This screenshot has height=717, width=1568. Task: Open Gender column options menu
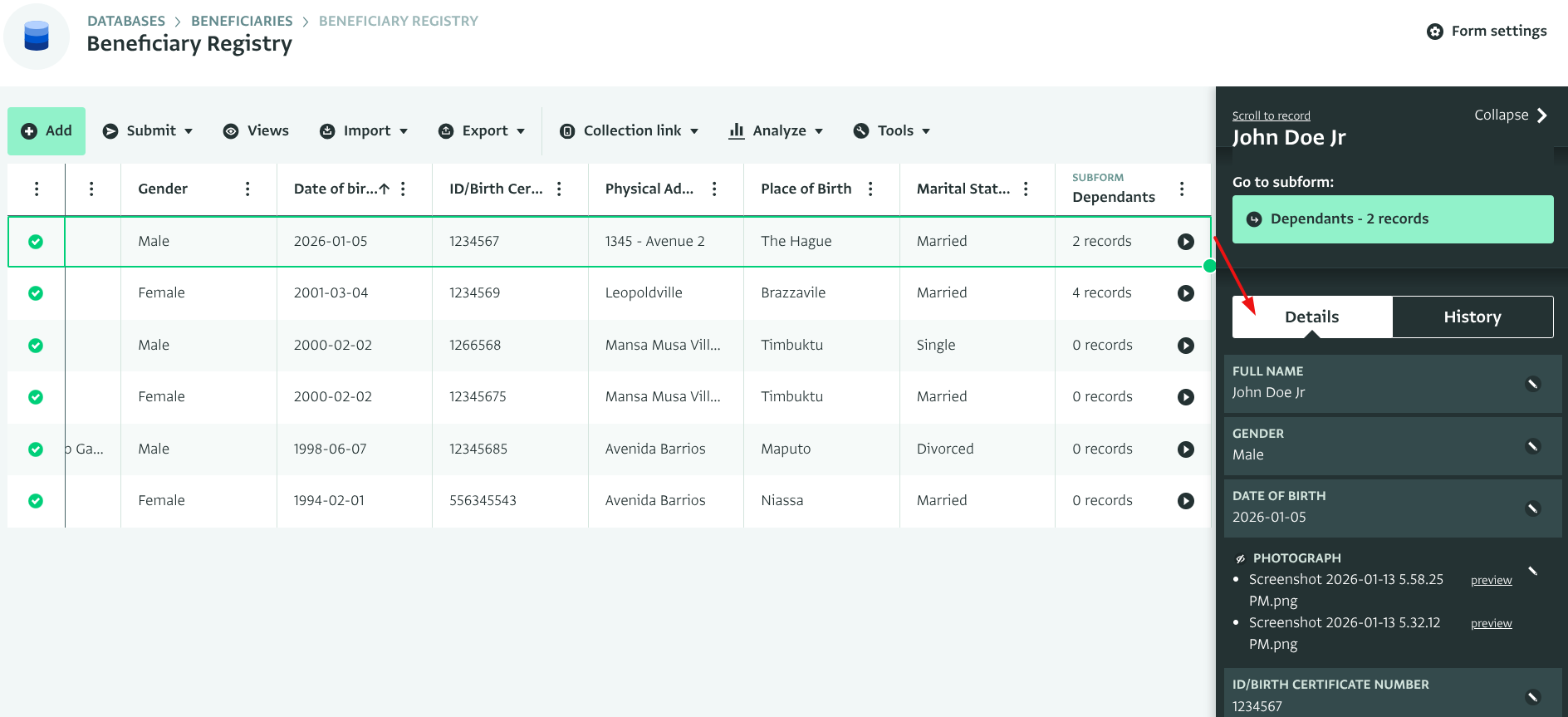(x=247, y=189)
